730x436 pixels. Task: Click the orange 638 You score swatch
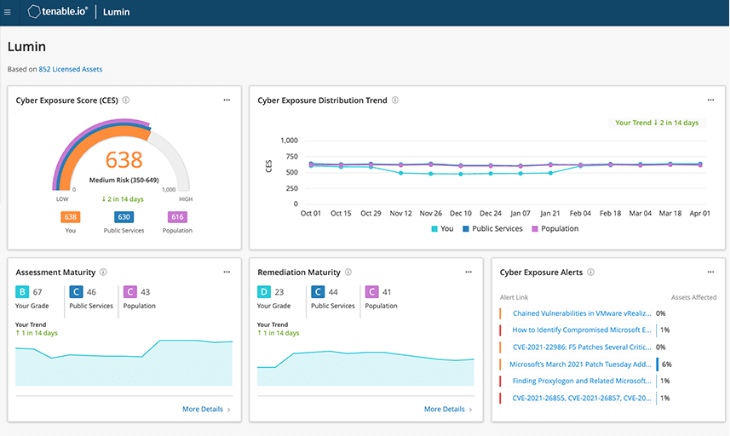[70, 217]
